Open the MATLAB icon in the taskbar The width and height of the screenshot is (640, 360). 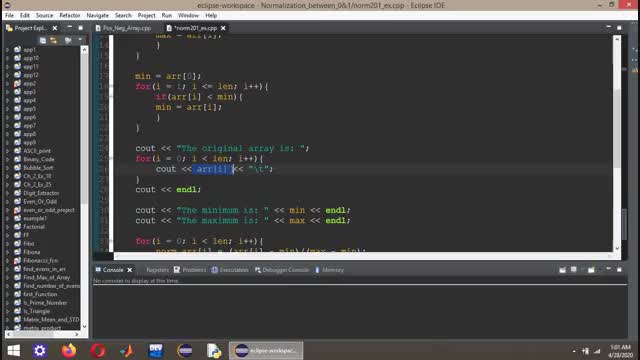(x=127, y=351)
